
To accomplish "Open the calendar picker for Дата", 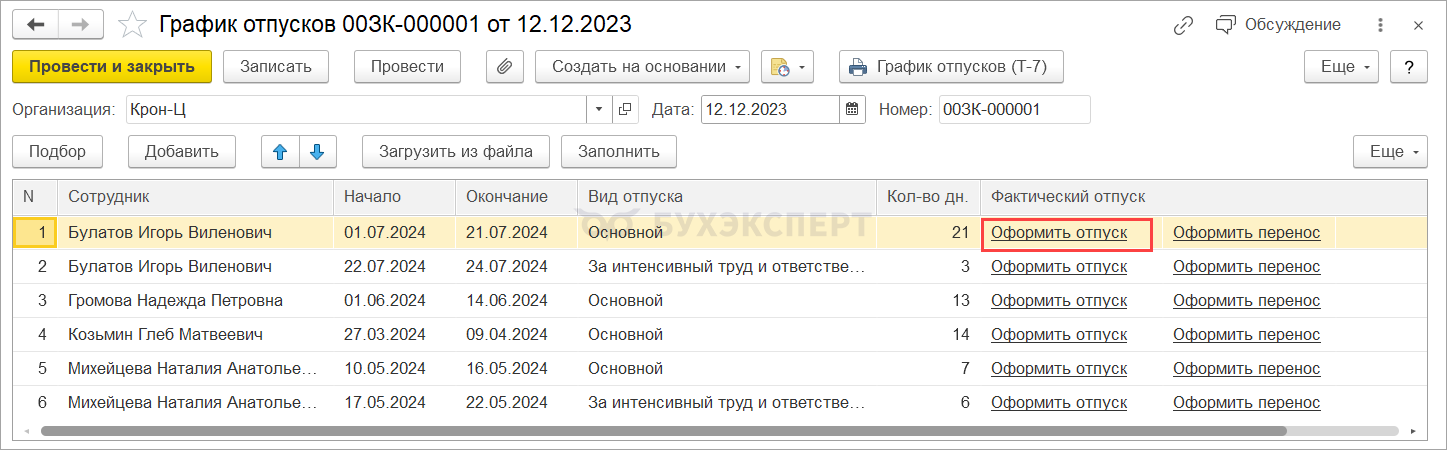I will pos(852,109).
